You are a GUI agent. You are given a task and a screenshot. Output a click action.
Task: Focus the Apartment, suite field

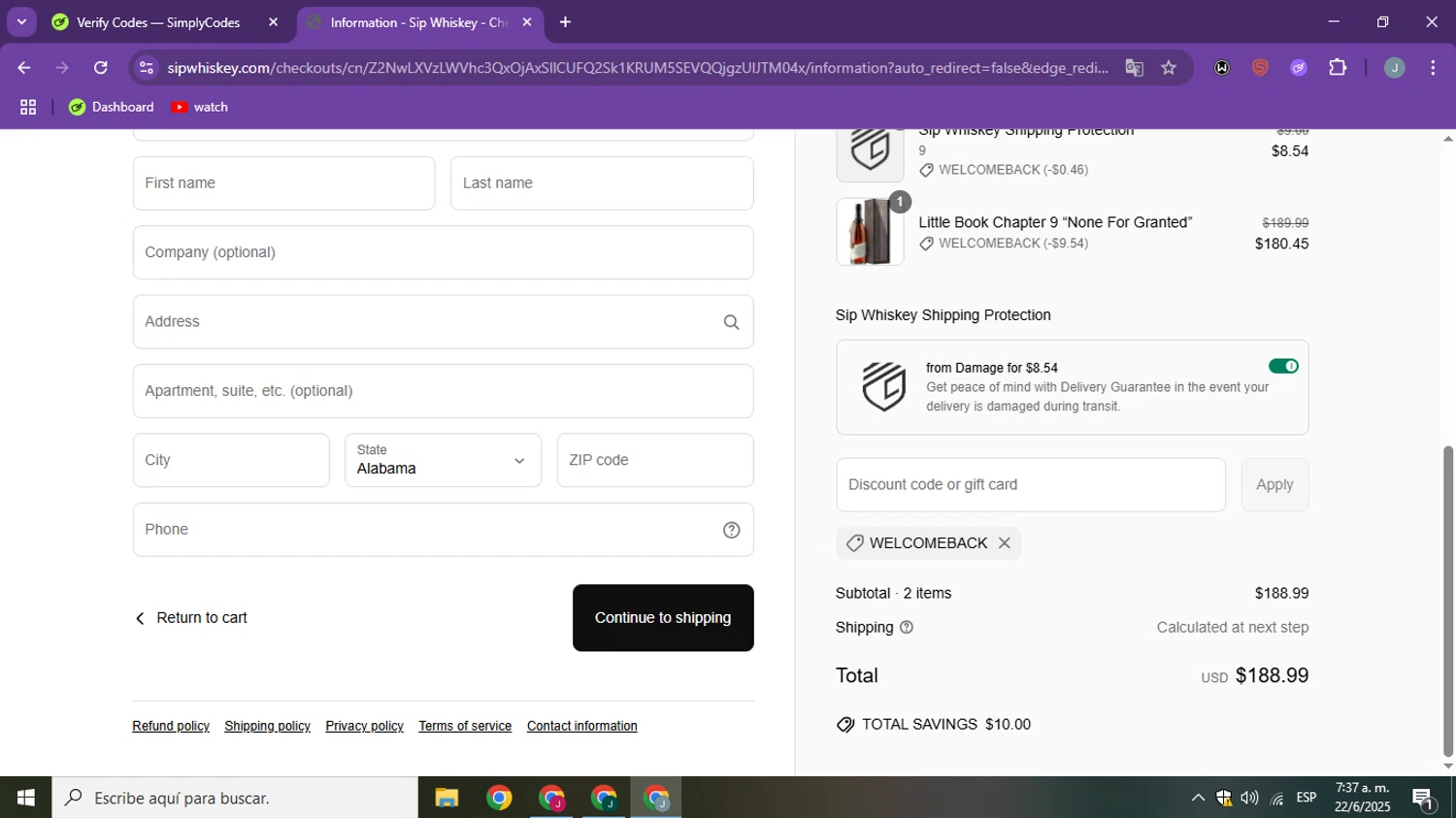tap(443, 391)
